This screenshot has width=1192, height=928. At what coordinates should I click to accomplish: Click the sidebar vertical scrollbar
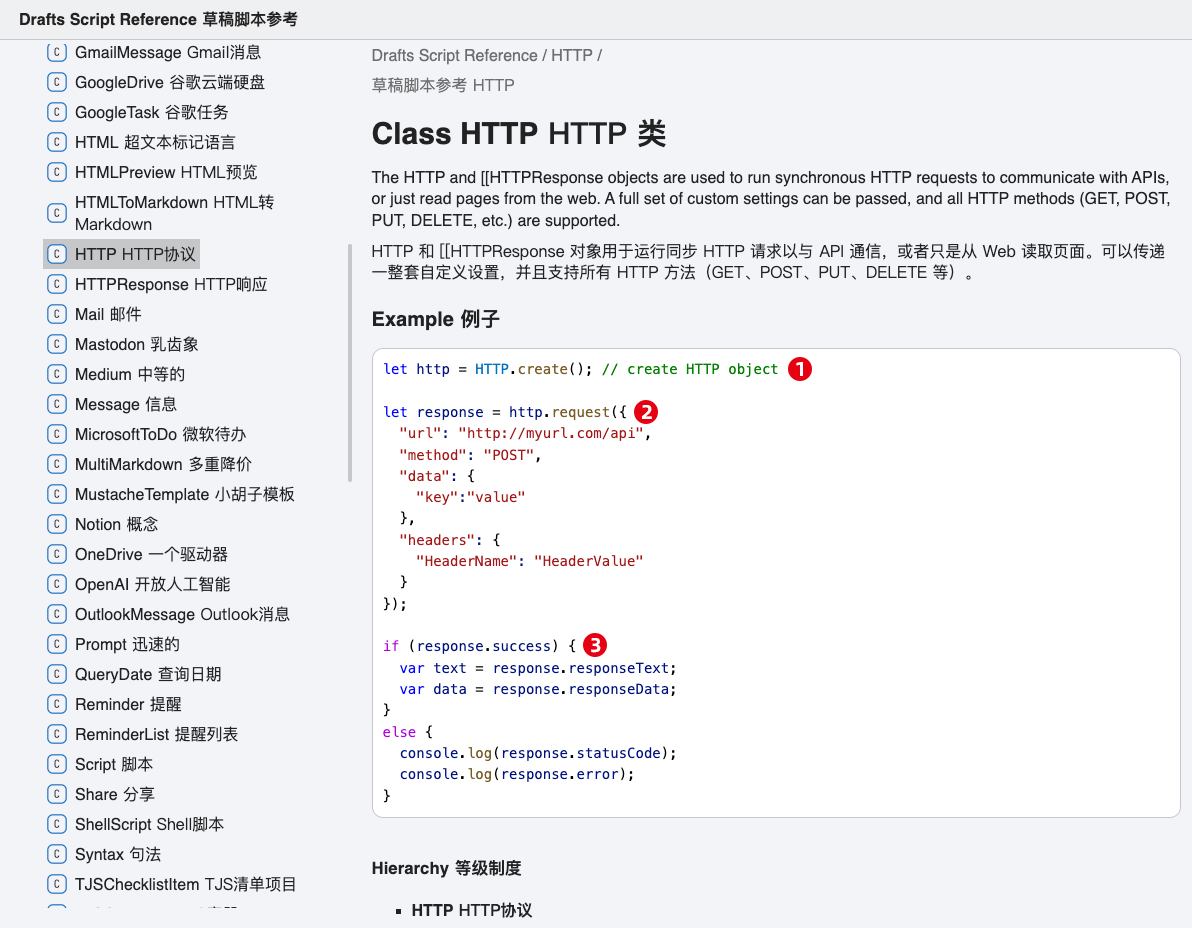(350, 363)
